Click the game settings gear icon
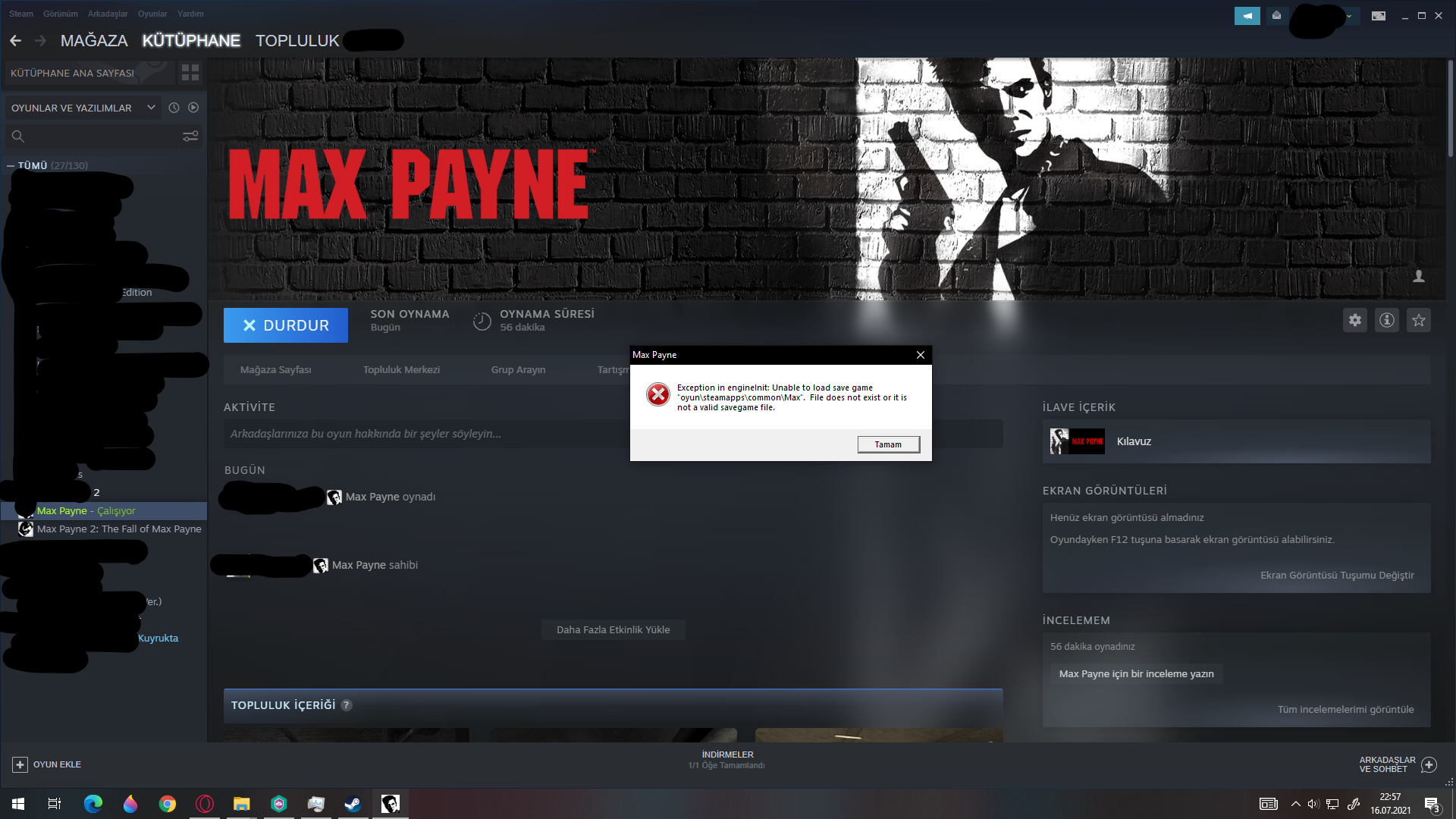 1355,320
